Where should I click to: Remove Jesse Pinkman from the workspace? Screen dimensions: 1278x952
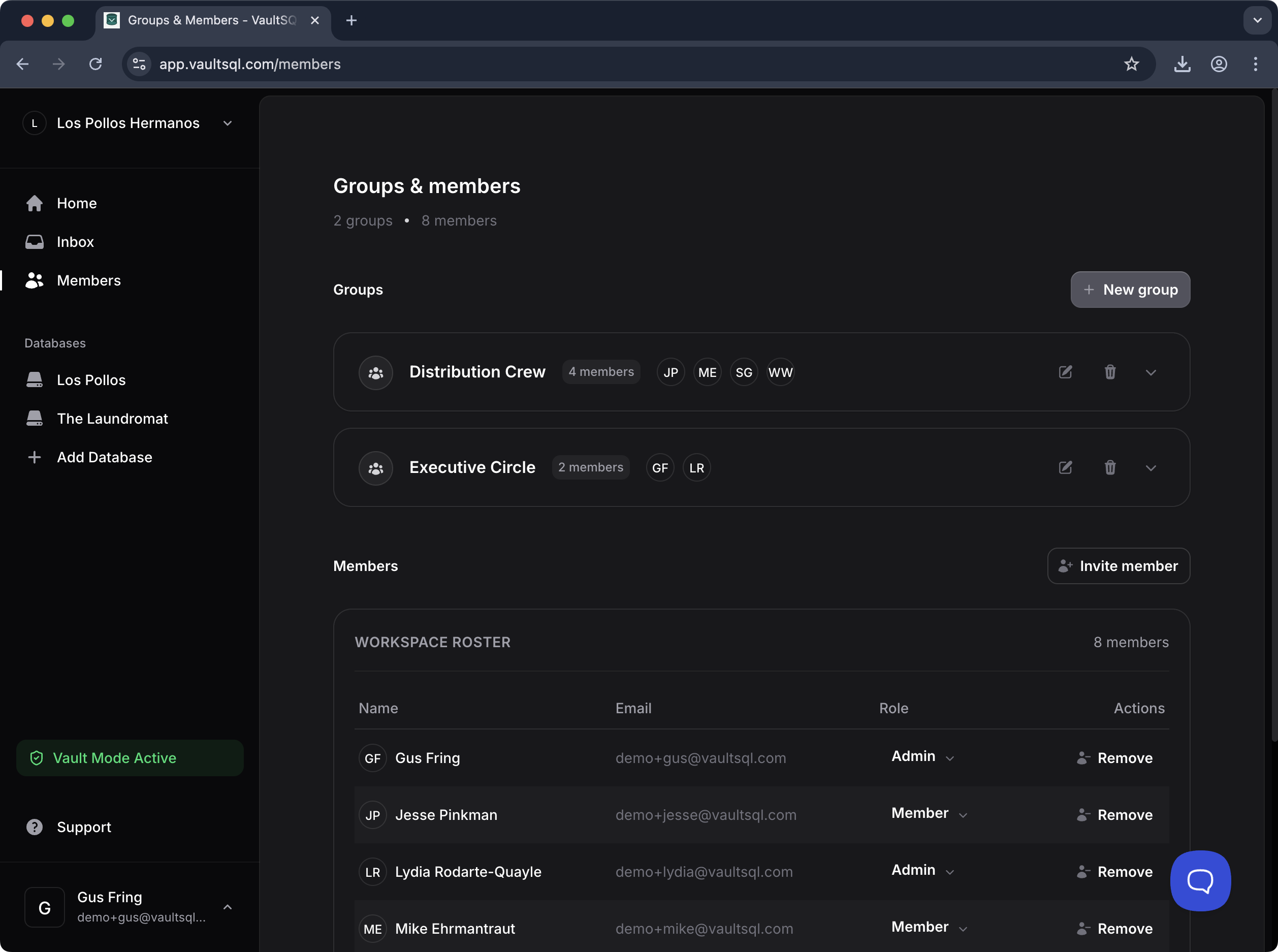point(1114,815)
